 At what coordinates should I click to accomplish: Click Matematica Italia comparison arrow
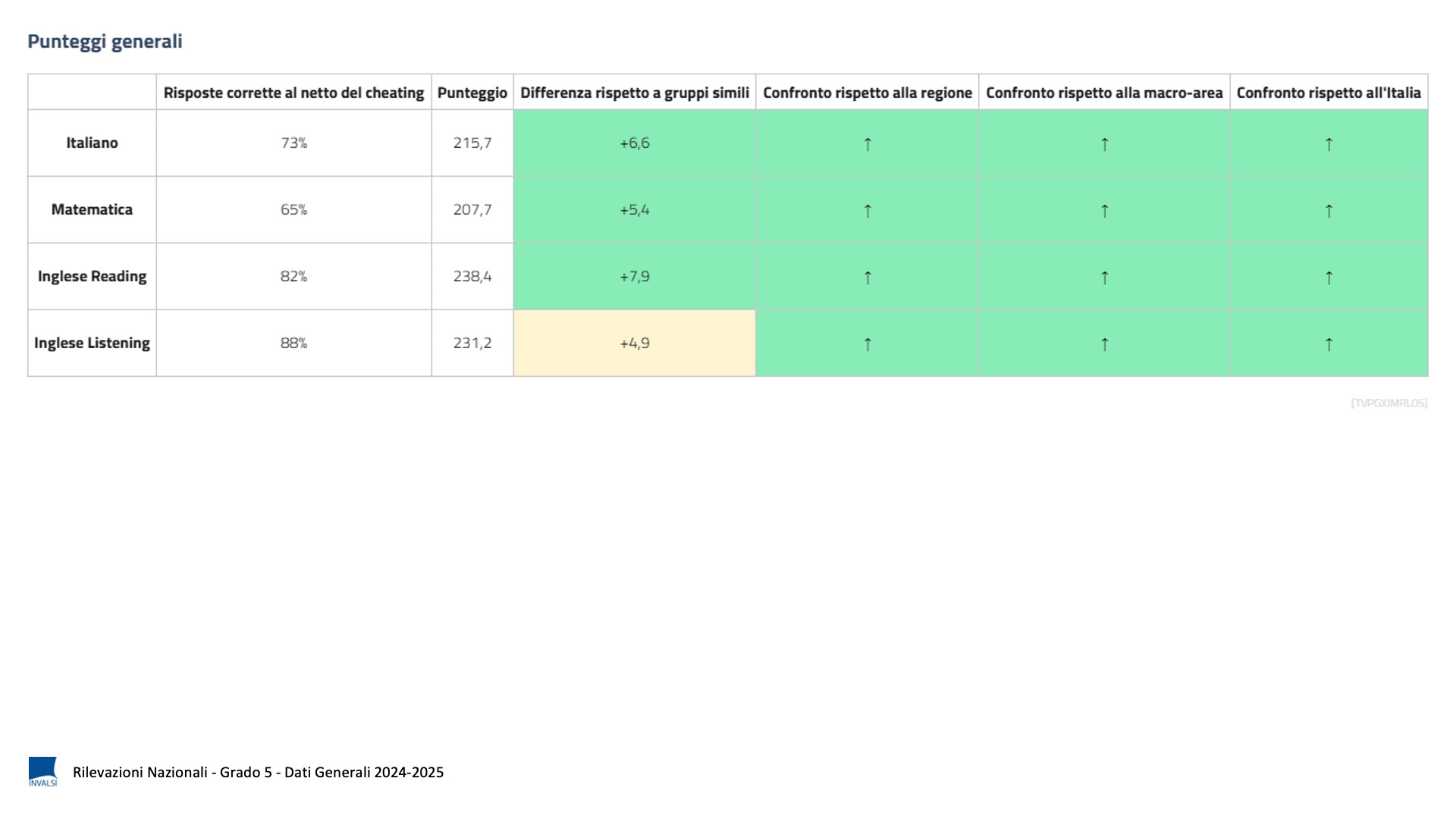click(1329, 211)
